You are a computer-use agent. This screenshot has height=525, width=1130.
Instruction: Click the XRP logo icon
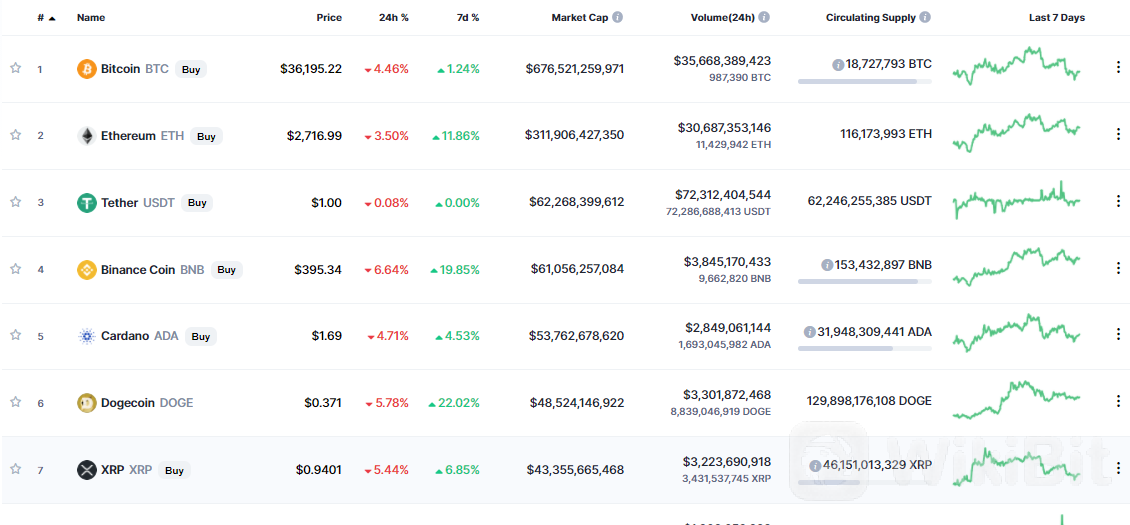tap(86, 470)
